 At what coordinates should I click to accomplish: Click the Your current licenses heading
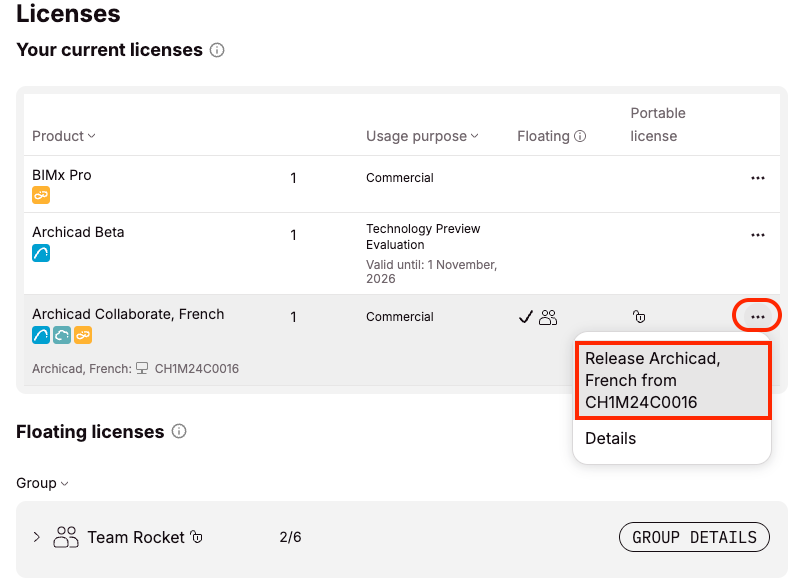point(109,50)
